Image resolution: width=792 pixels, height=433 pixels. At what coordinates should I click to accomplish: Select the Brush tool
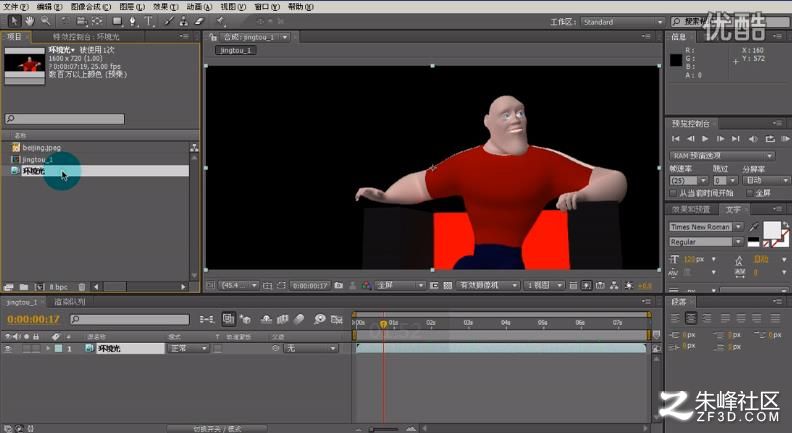(x=169, y=21)
